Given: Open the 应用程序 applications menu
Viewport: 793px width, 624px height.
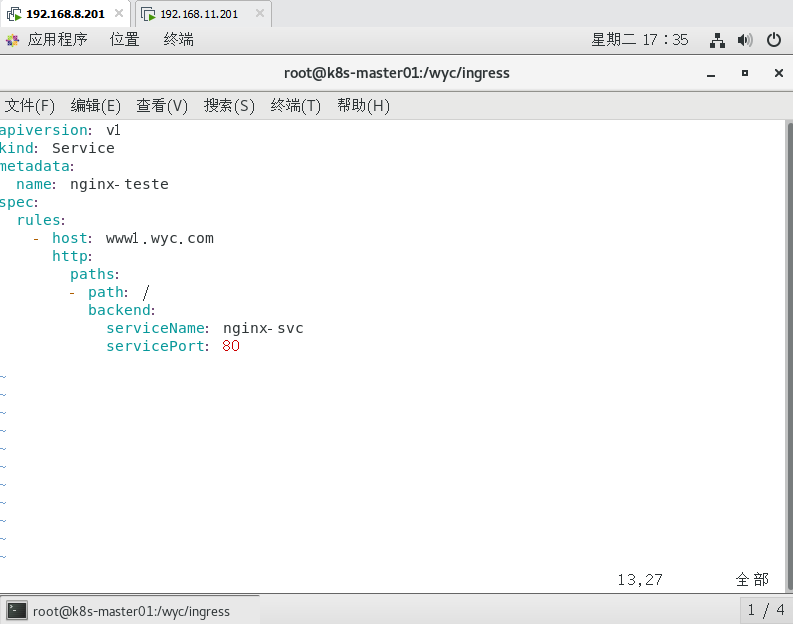Looking at the screenshot, I should [57, 39].
